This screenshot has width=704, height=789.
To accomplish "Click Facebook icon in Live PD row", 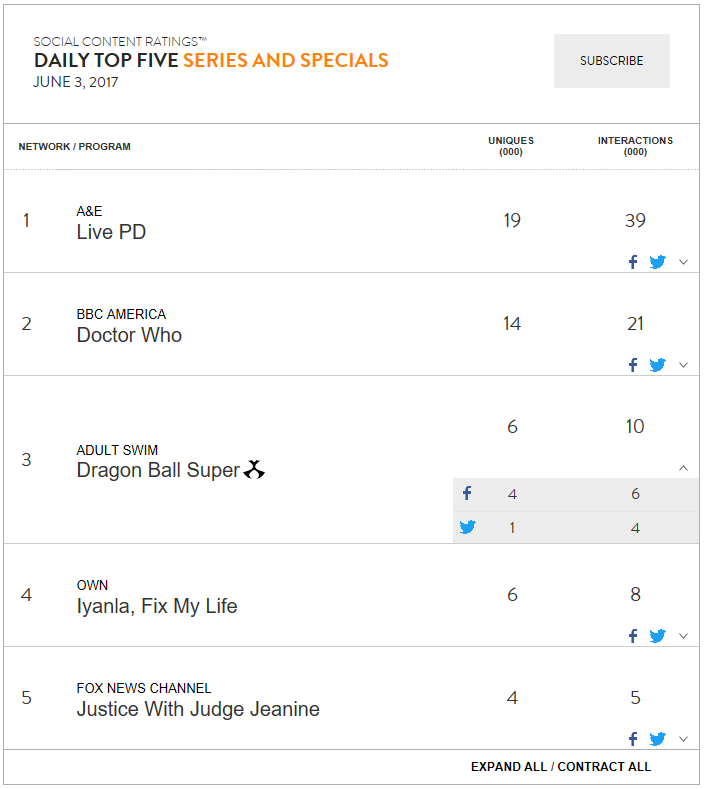I will pos(633,262).
